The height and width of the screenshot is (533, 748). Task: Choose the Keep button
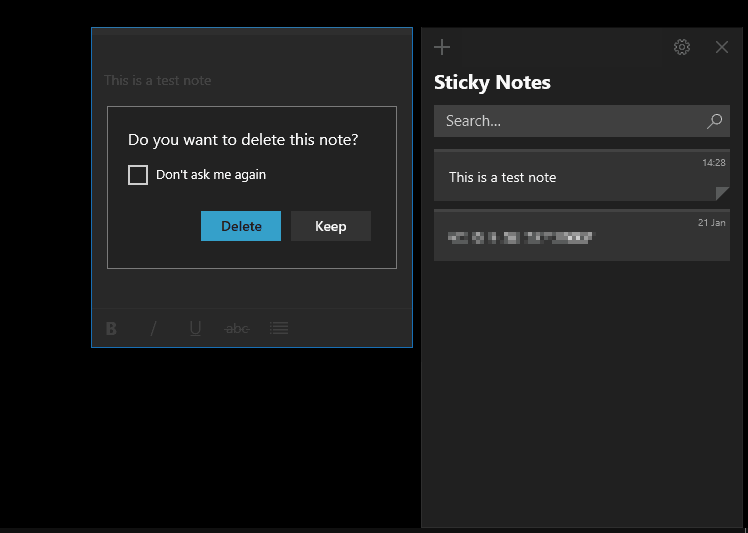click(331, 226)
